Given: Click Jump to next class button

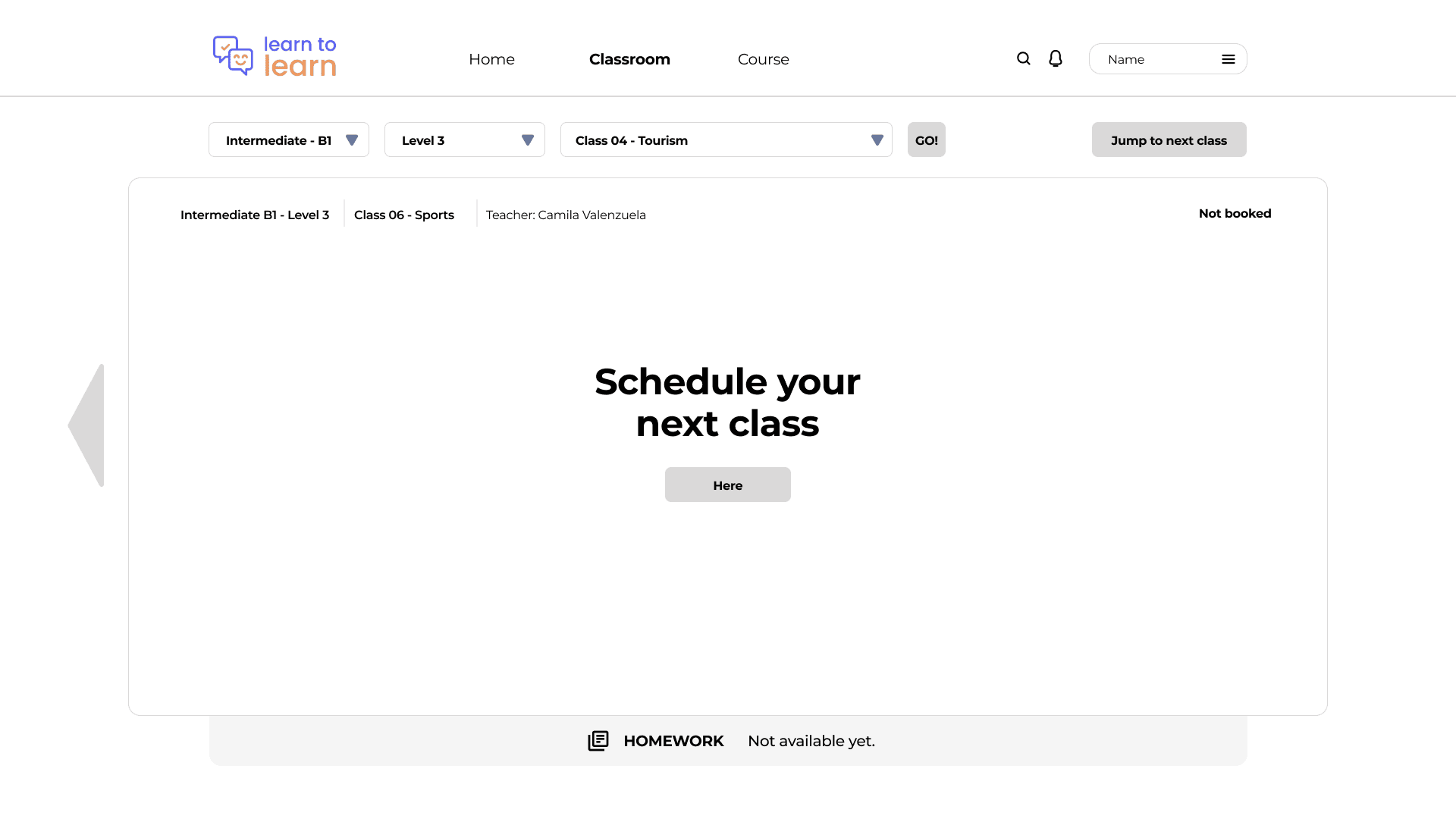Looking at the screenshot, I should (x=1169, y=140).
